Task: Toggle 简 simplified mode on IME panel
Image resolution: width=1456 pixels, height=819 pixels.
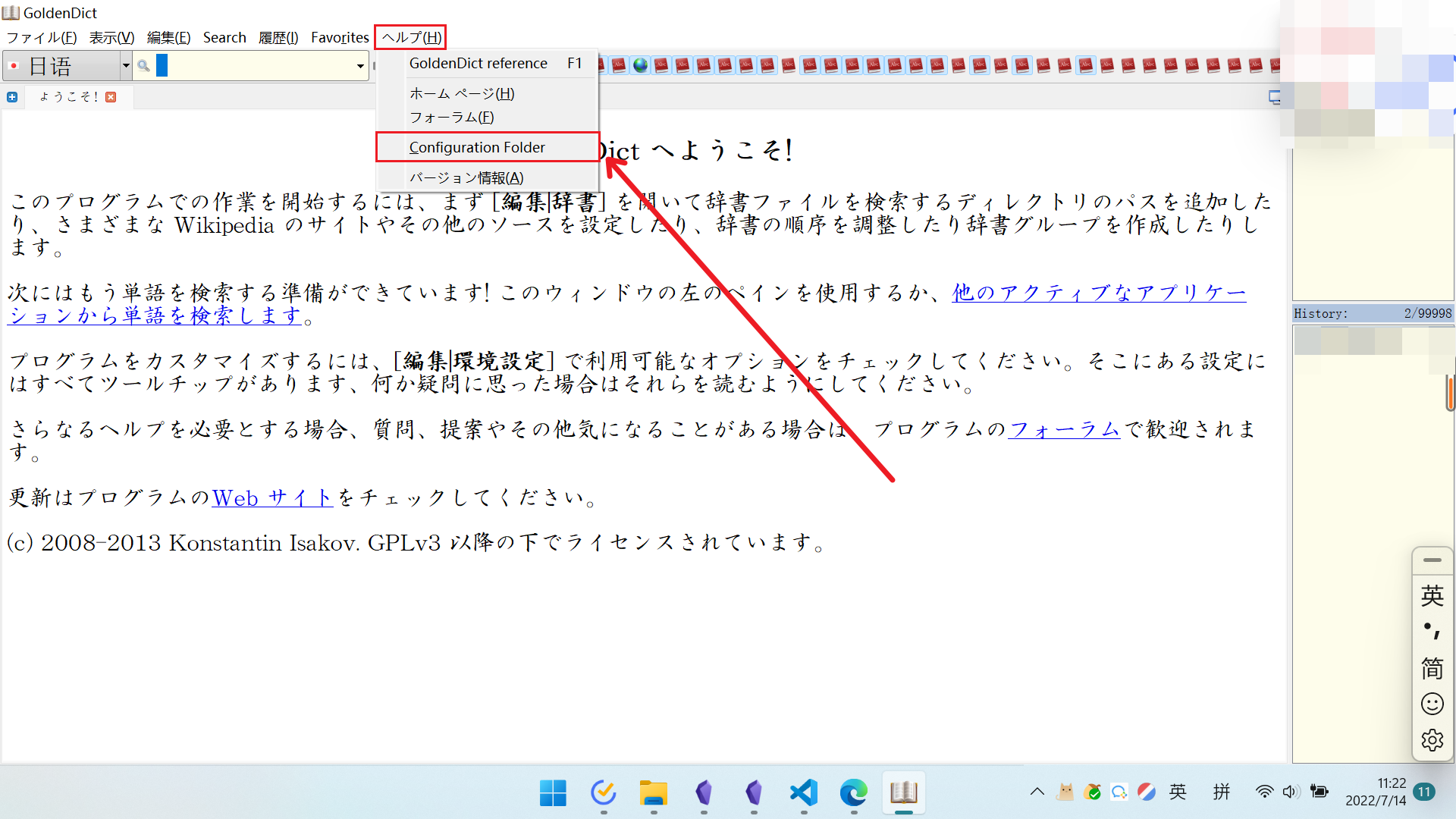Action: pyautogui.click(x=1432, y=668)
